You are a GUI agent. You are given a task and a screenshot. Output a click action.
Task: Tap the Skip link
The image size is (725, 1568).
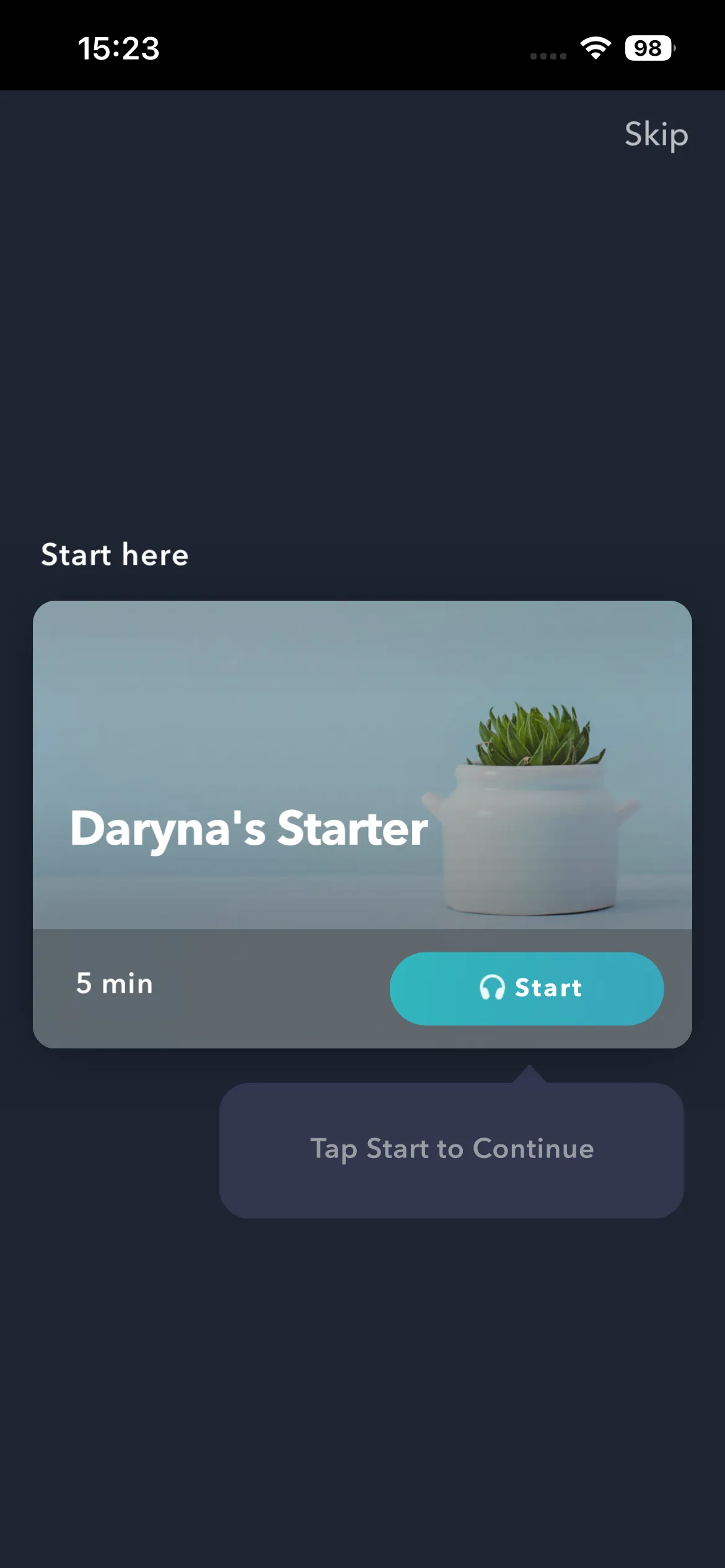tap(656, 135)
